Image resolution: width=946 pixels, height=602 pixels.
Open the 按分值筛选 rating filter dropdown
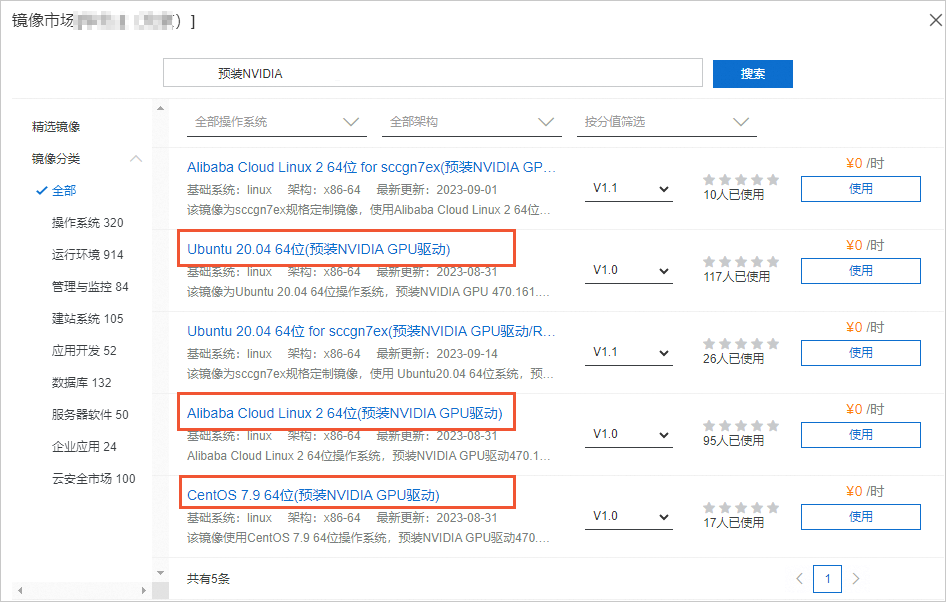coord(667,122)
